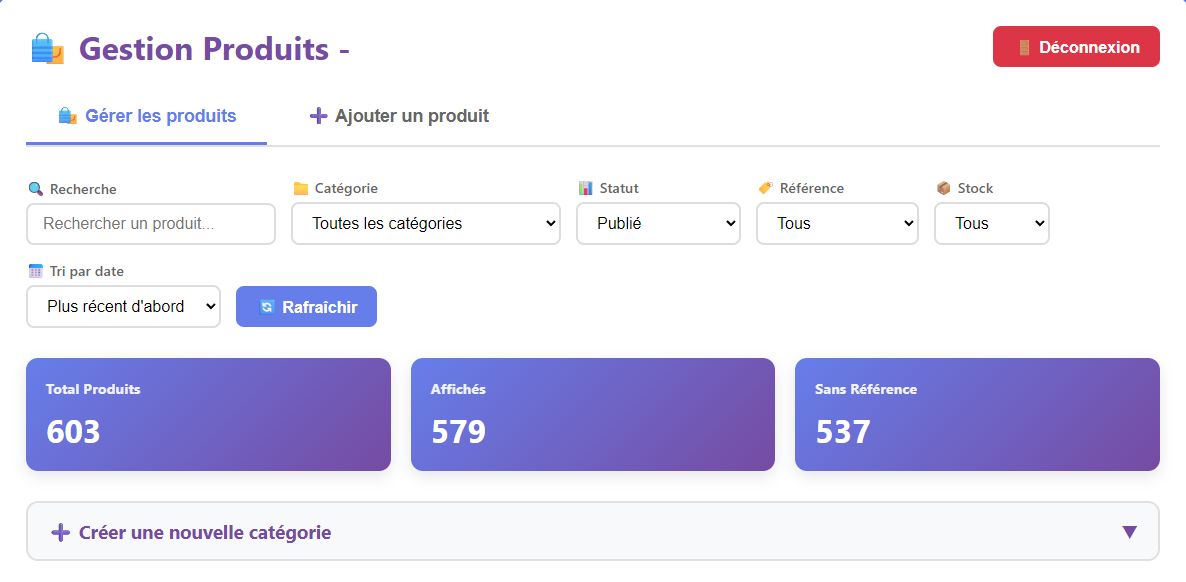The height and width of the screenshot is (582, 1186).
Task: Change the Statut filter from Publié
Action: click(x=658, y=223)
